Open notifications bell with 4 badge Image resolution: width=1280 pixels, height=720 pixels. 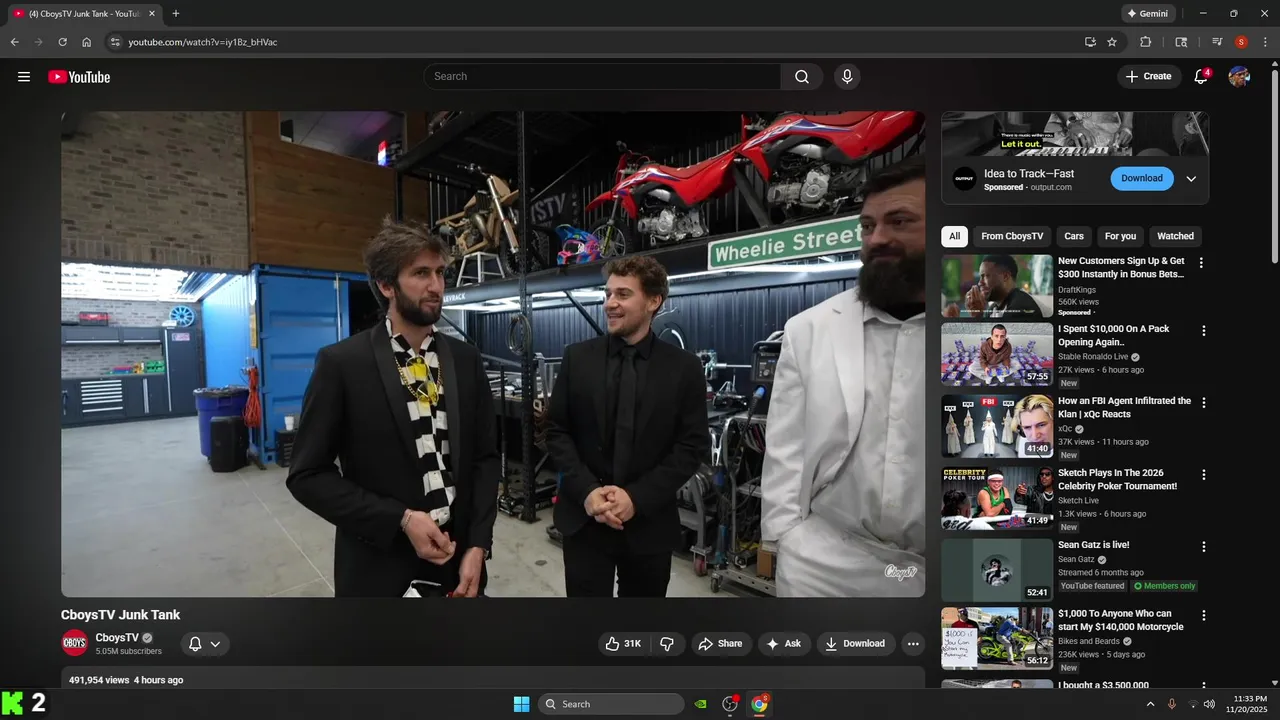[x=1201, y=77]
